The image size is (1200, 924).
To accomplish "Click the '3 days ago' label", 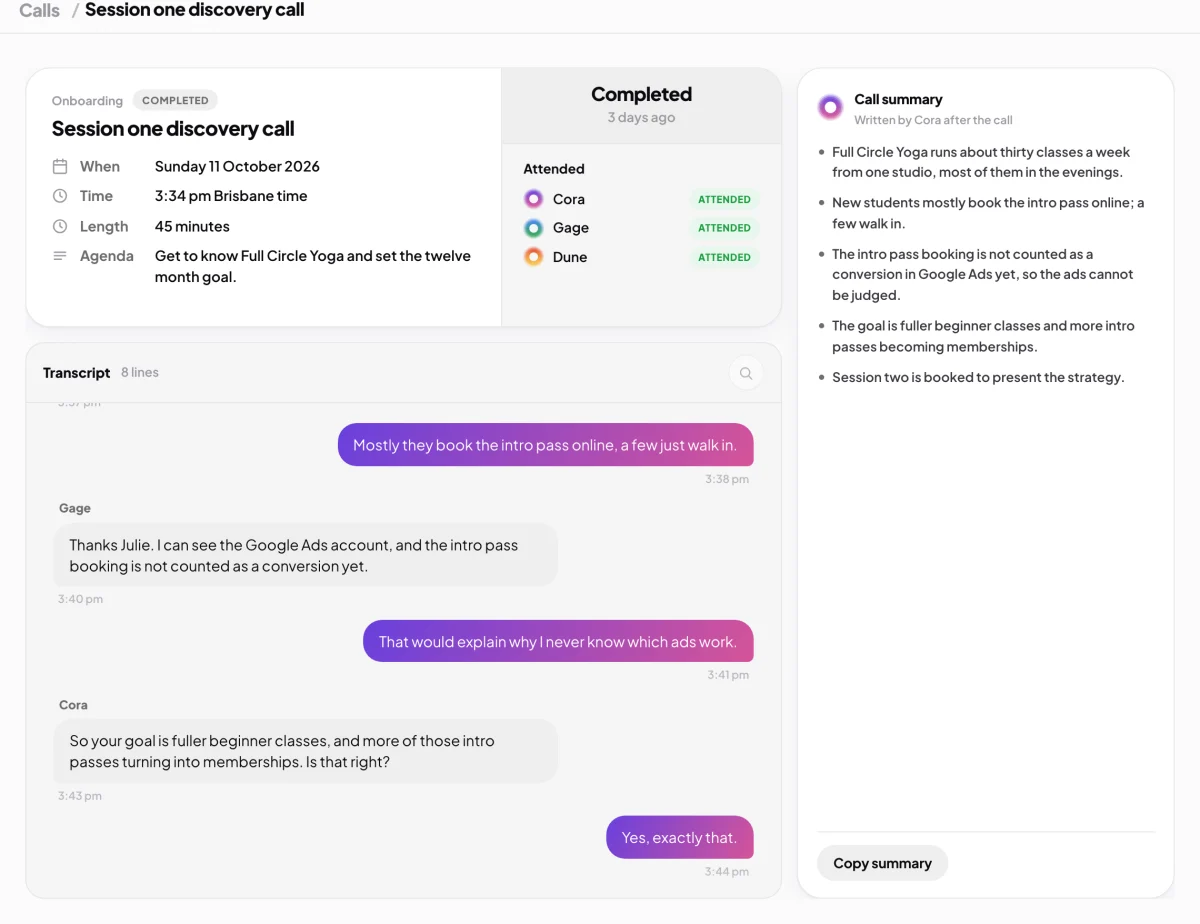I will tap(641, 118).
